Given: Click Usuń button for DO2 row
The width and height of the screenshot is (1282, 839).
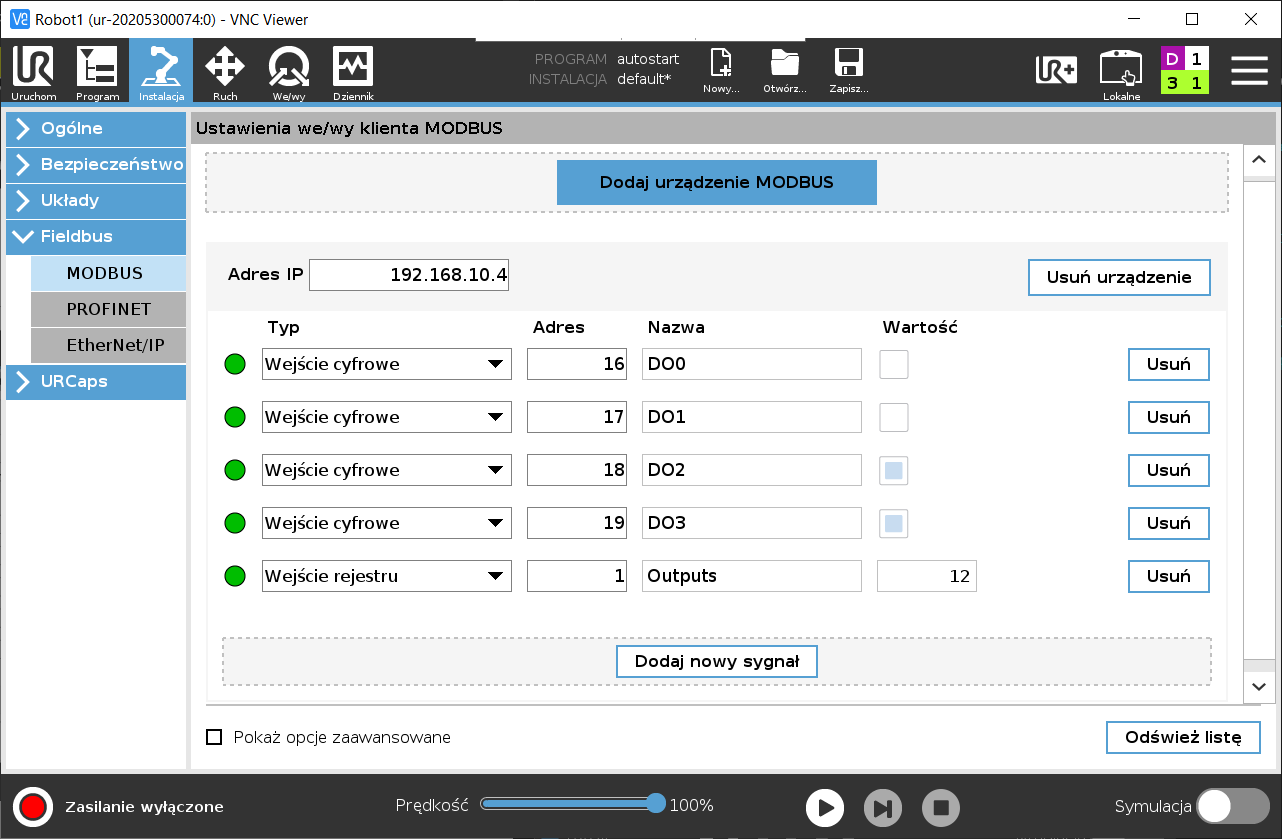Looking at the screenshot, I should click(1169, 470).
